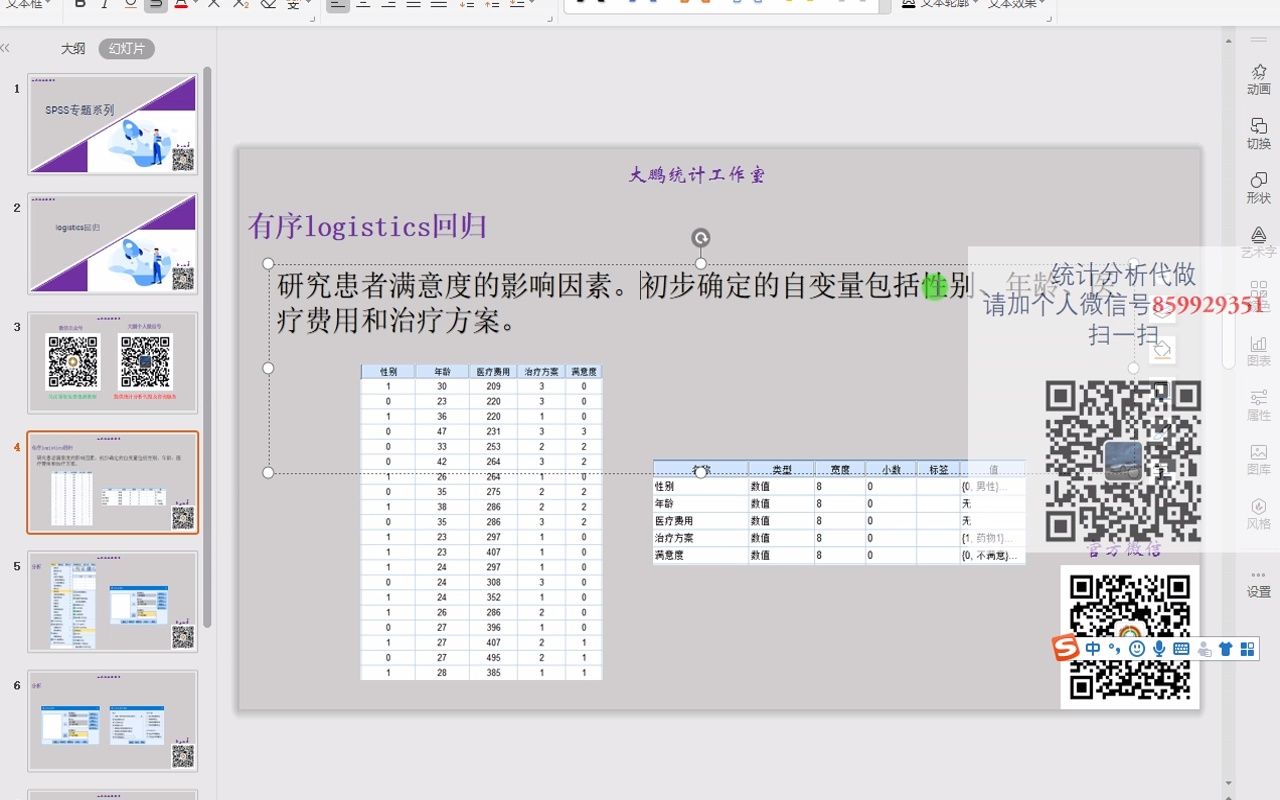Open Sogou emoji panel
This screenshot has width=1280, height=800.
(1137, 649)
